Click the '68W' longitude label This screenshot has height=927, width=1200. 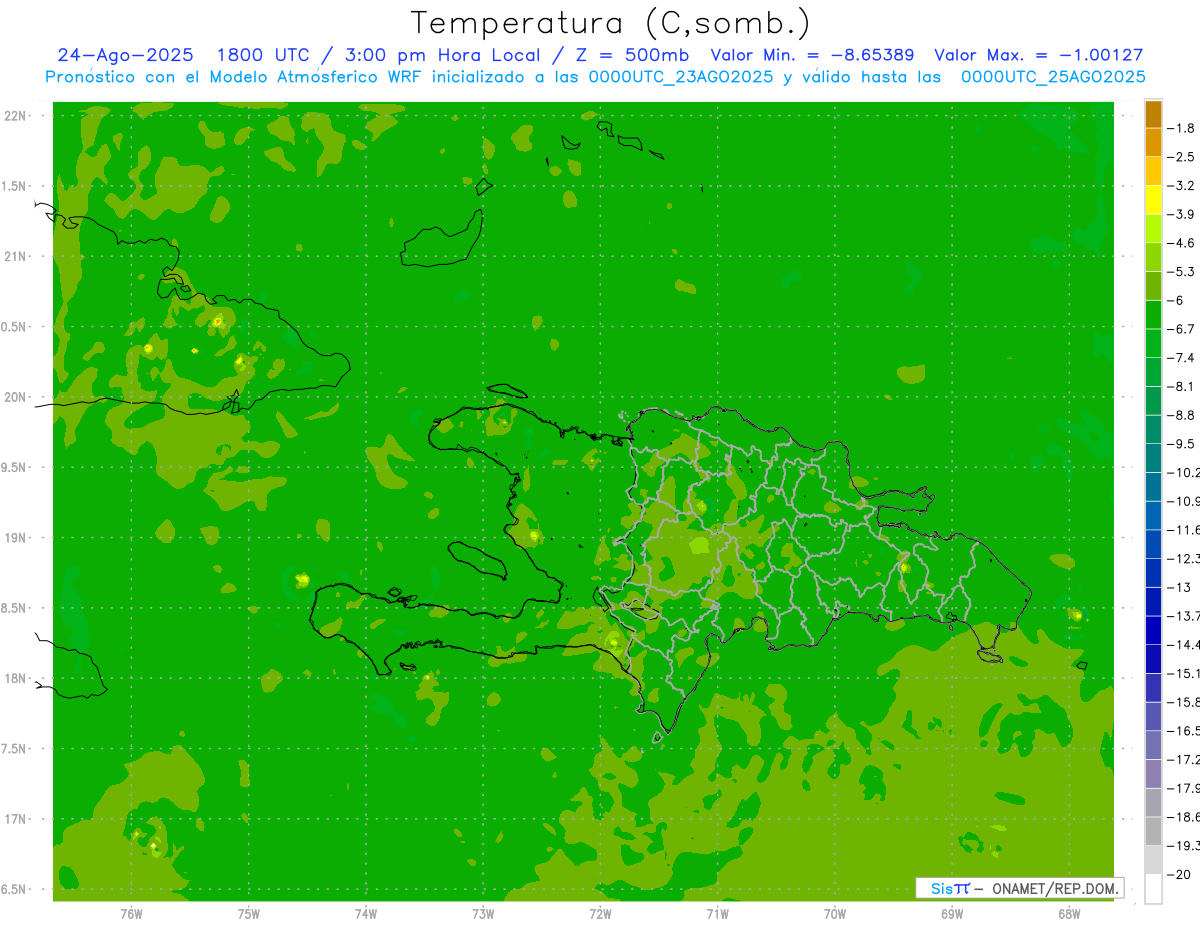(x=1069, y=914)
